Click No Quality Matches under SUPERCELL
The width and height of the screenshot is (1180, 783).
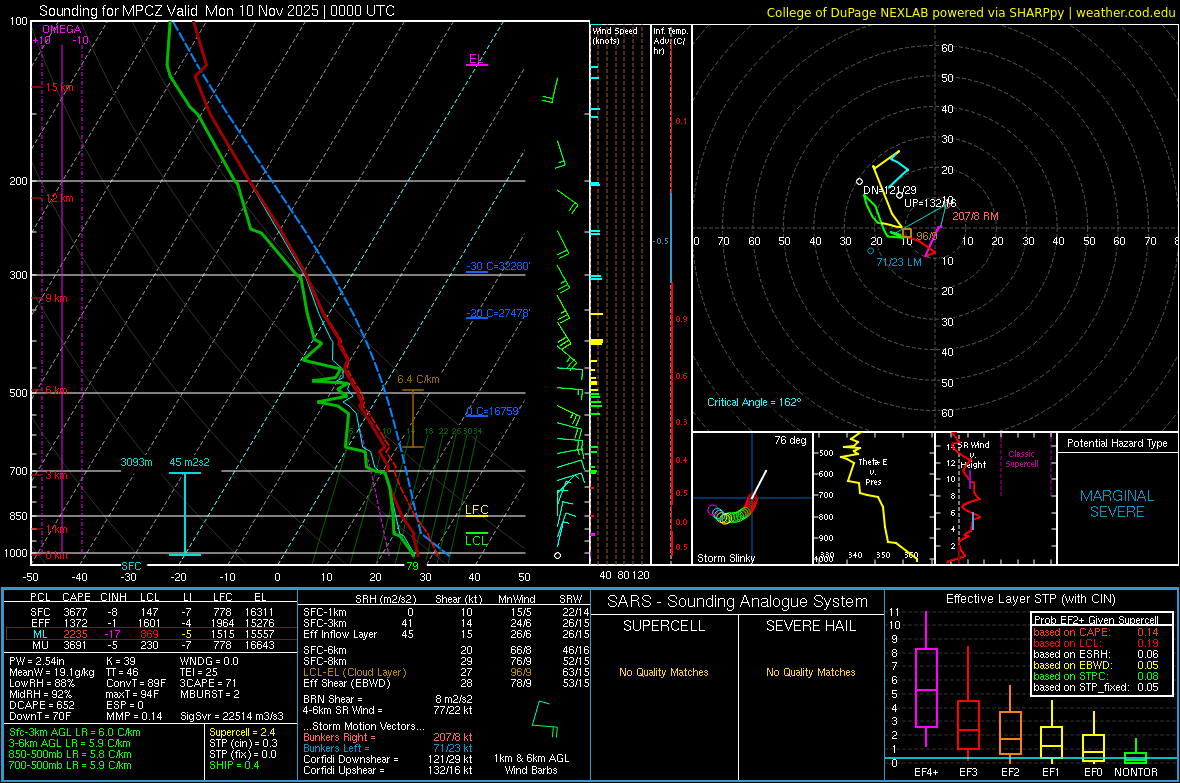[664, 672]
